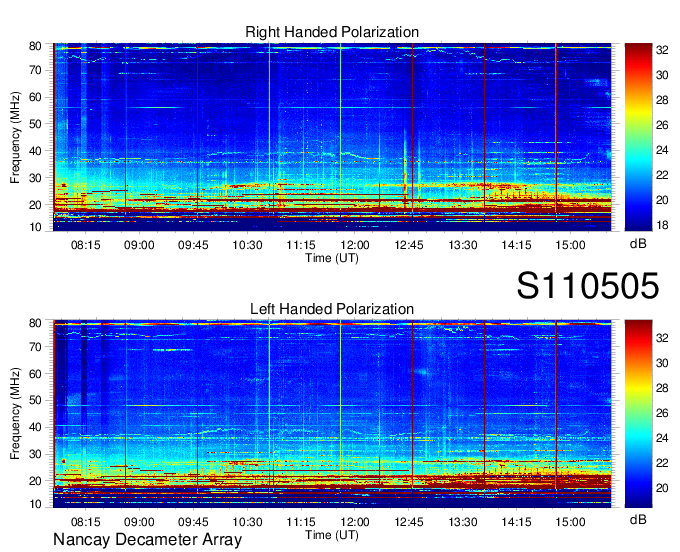Click '20' frequency tick on upper plot
The width and height of the screenshot is (680, 552).
pos(35,205)
